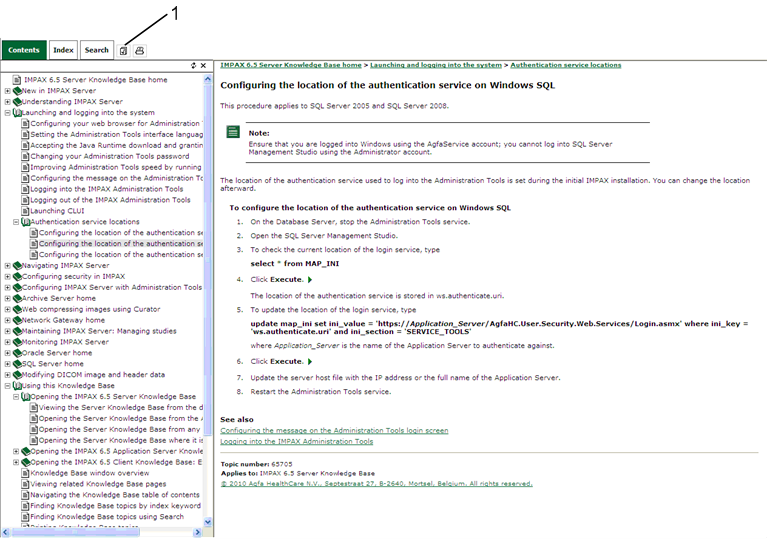Click the Print icon in the tab bar

(x=140, y=50)
